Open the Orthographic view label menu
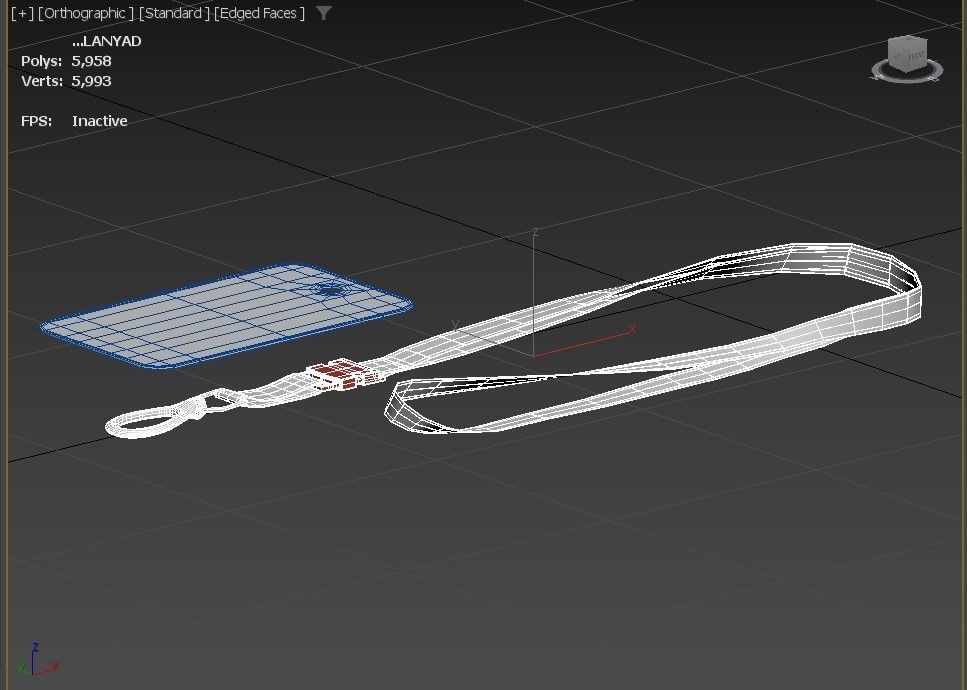The height and width of the screenshot is (690, 967). coord(86,13)
